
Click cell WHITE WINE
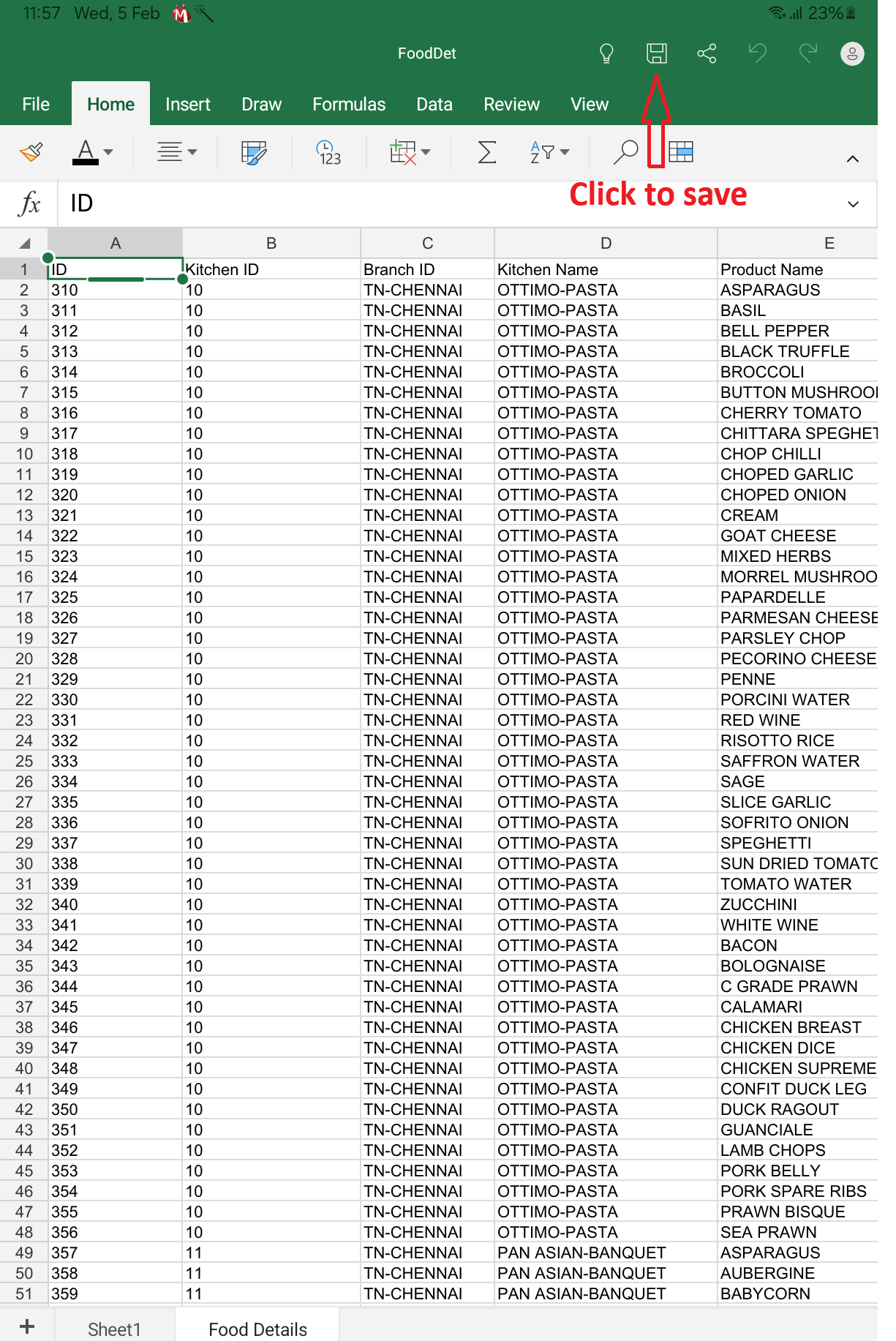(798, 925)
